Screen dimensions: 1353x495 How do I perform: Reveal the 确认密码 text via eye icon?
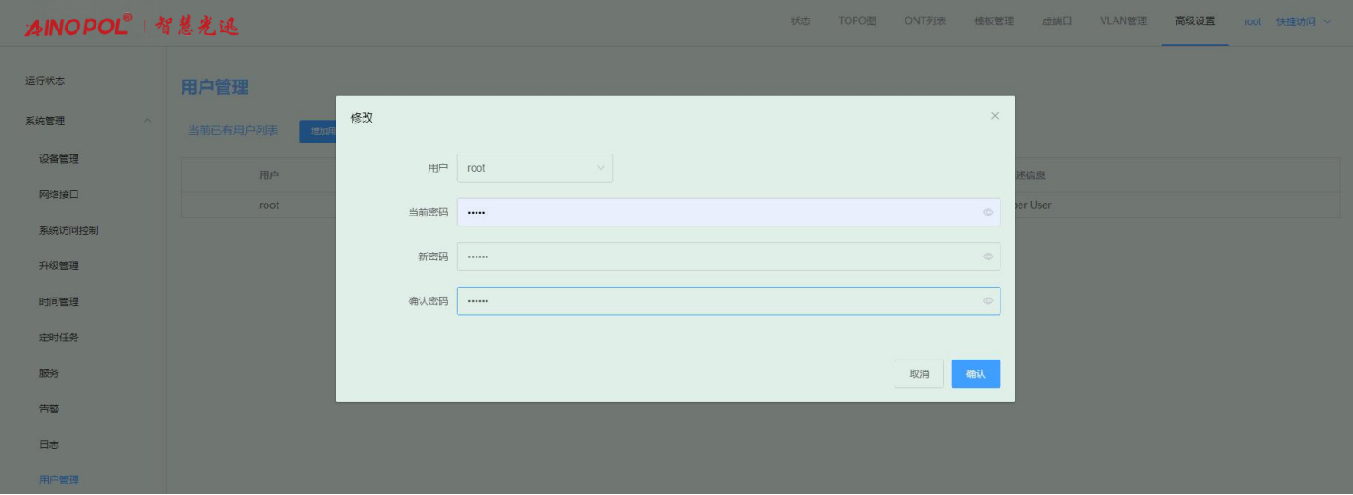click(987, 301)
